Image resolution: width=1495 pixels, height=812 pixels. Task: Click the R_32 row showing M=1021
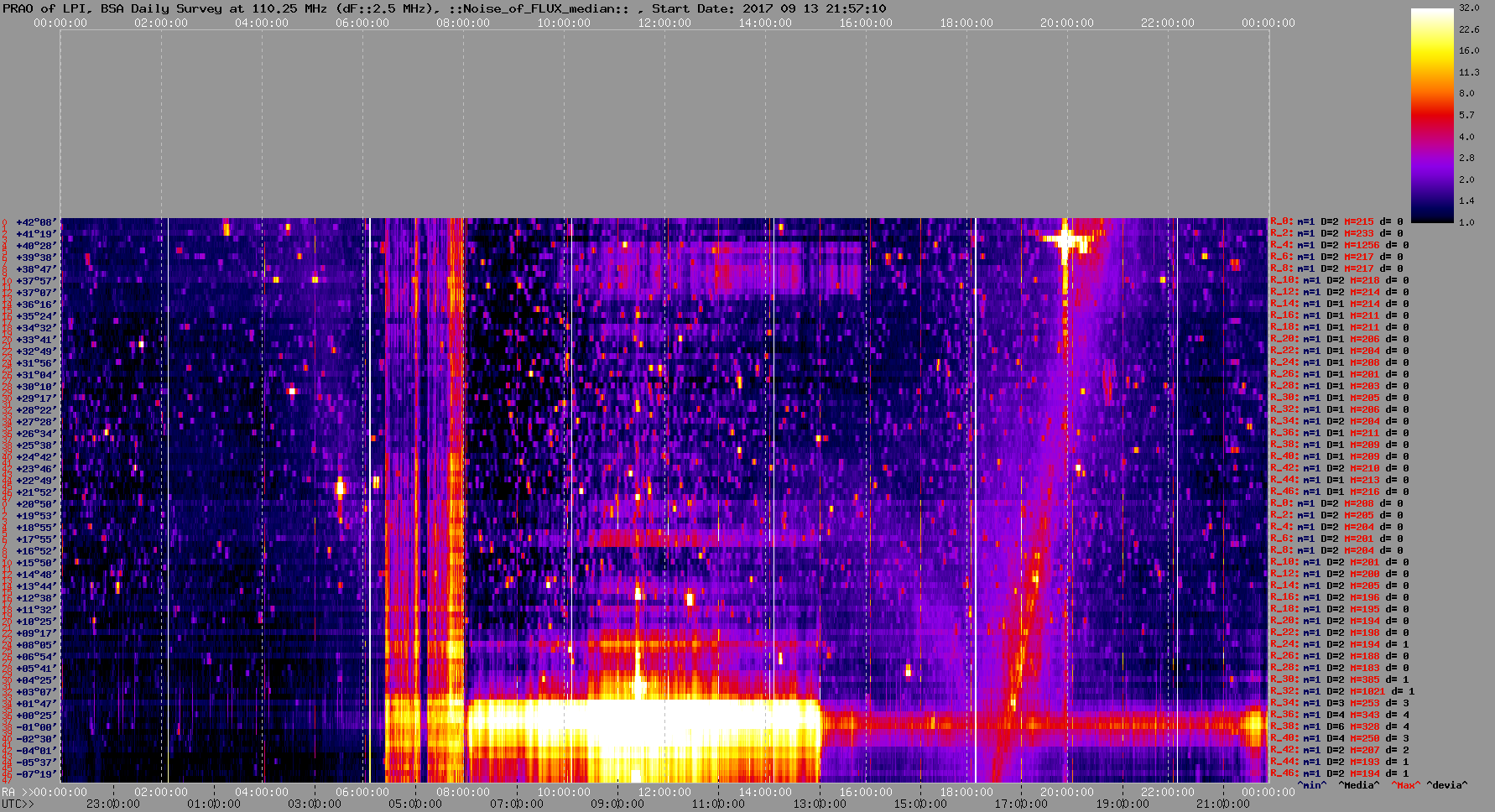[1342, 692]
